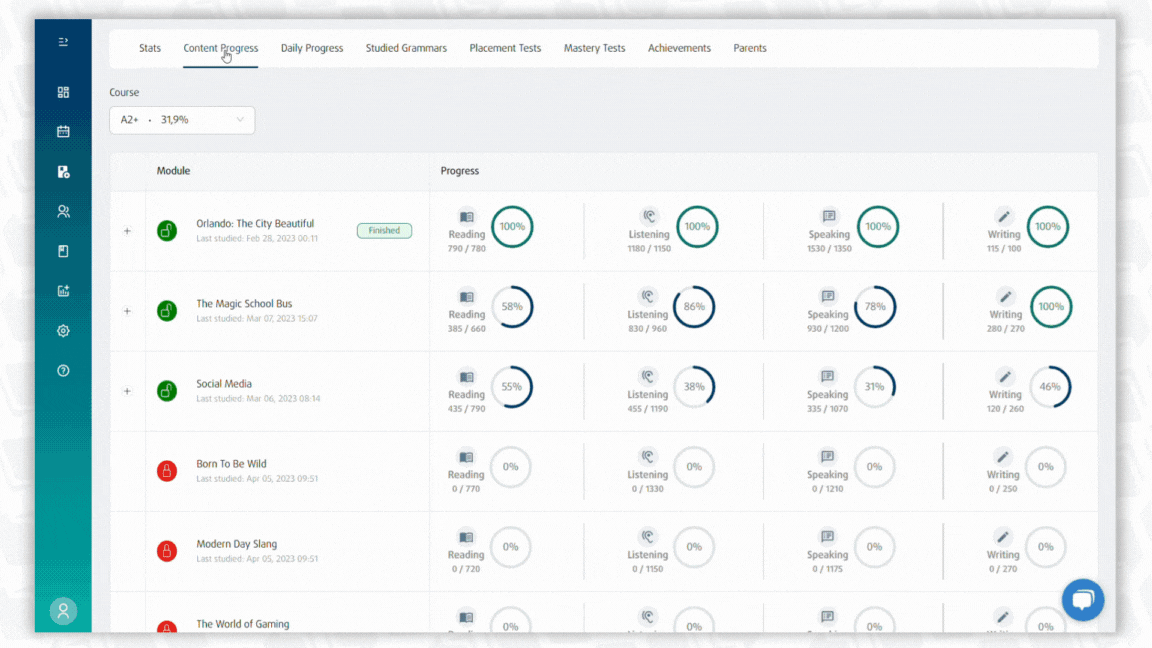Click the 55% Reading progress ring
This screenshot has height=648, width=1152.
(x=512, y=386)
